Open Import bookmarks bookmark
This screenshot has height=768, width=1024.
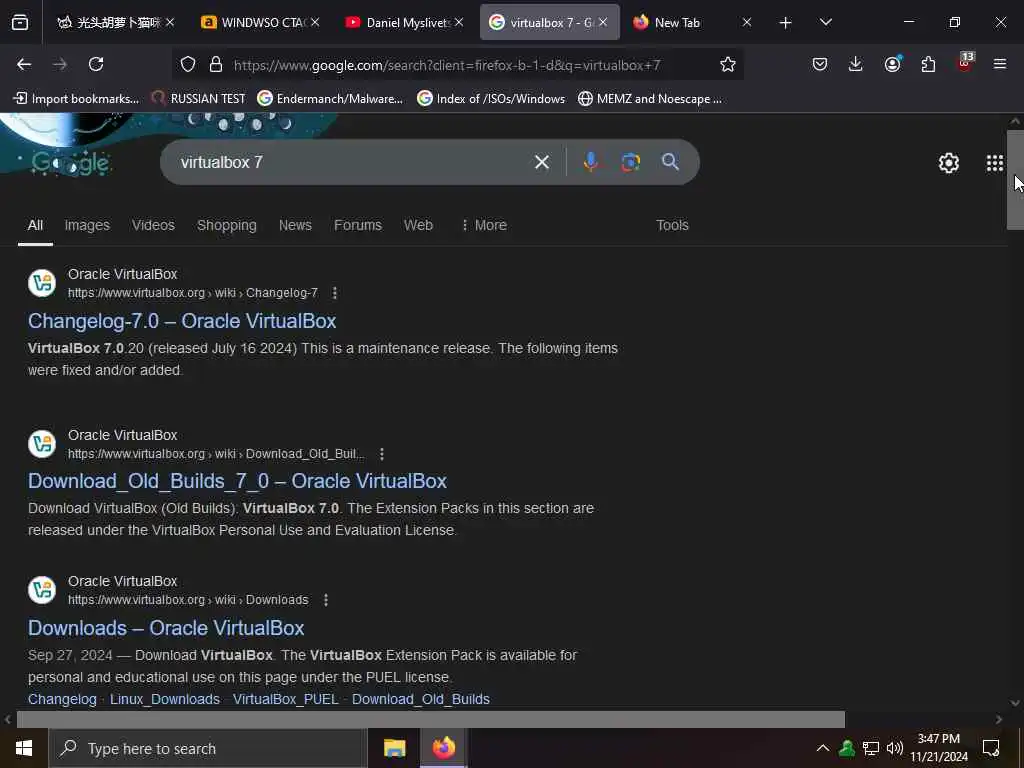pos(76,99)
